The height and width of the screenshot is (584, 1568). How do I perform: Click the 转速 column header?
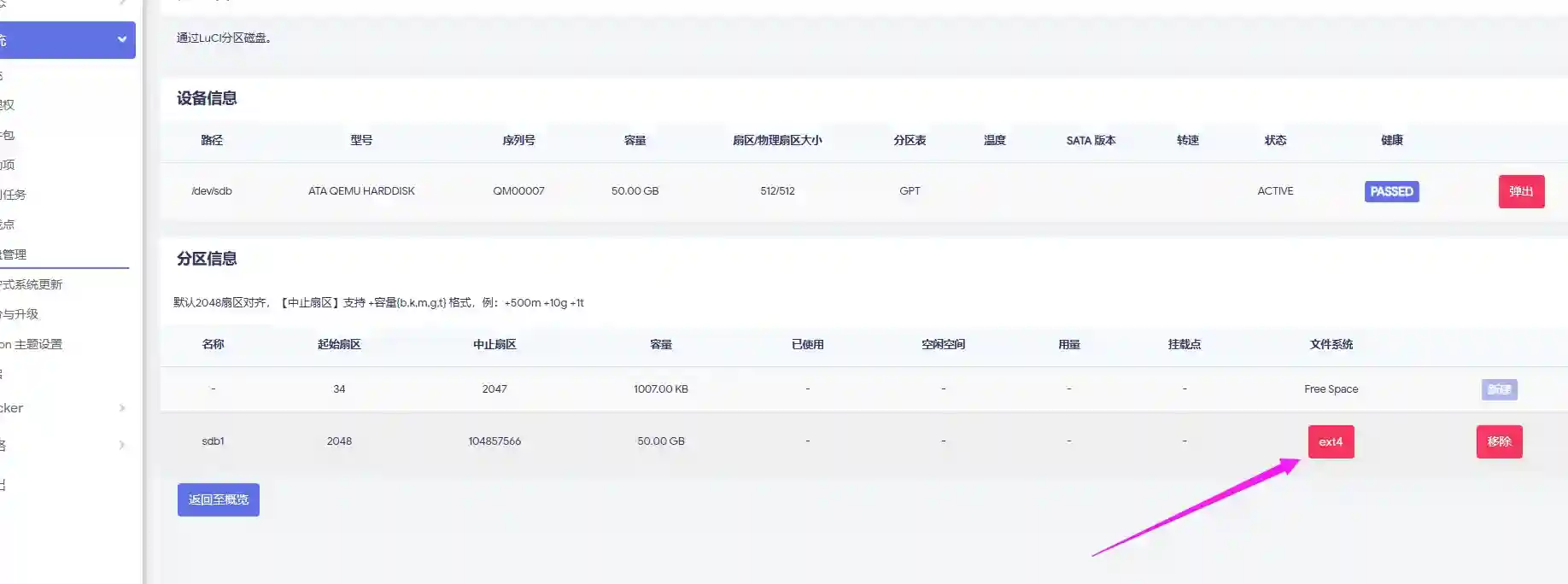[1188, 140]
